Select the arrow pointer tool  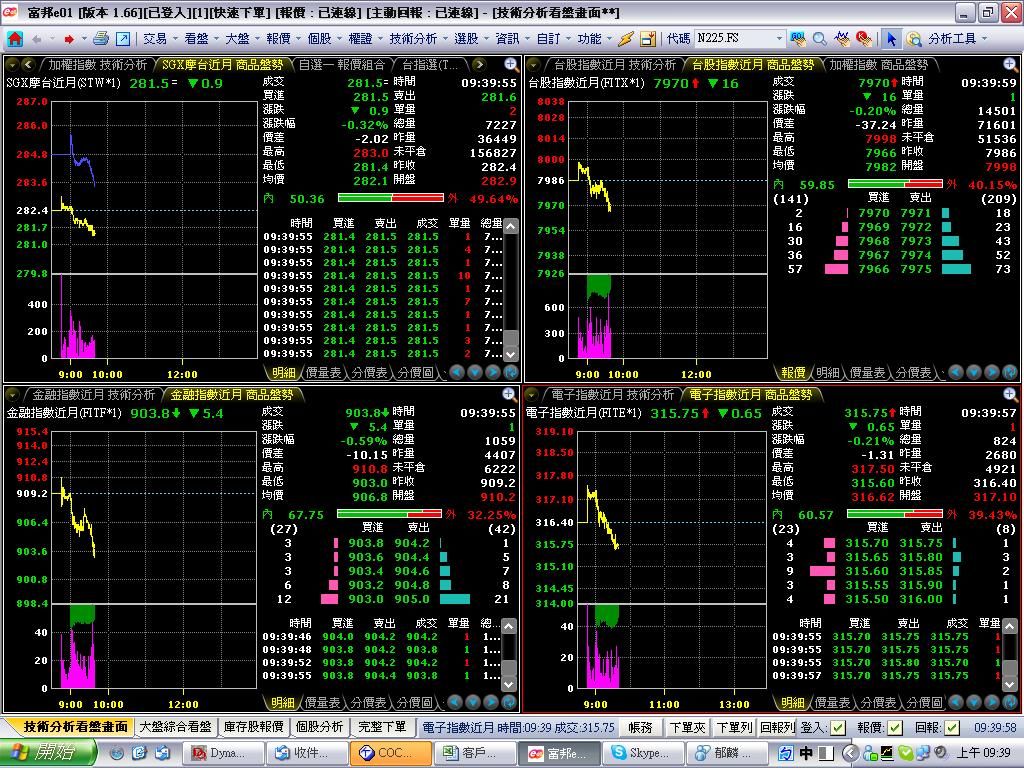point(891,39)
